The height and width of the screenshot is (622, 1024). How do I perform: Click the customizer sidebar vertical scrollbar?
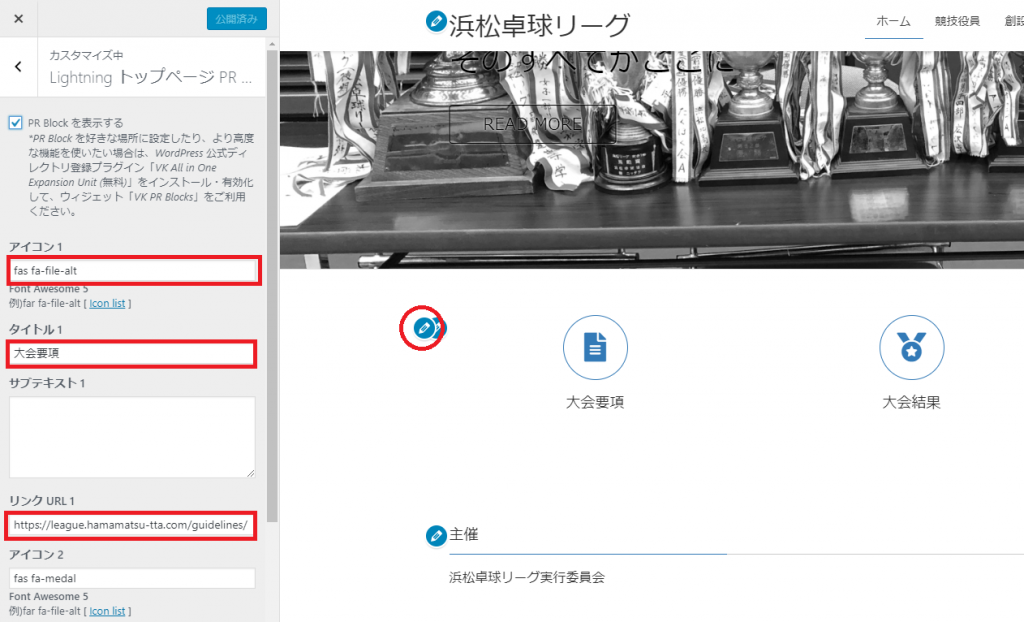[x=272, y=300]
